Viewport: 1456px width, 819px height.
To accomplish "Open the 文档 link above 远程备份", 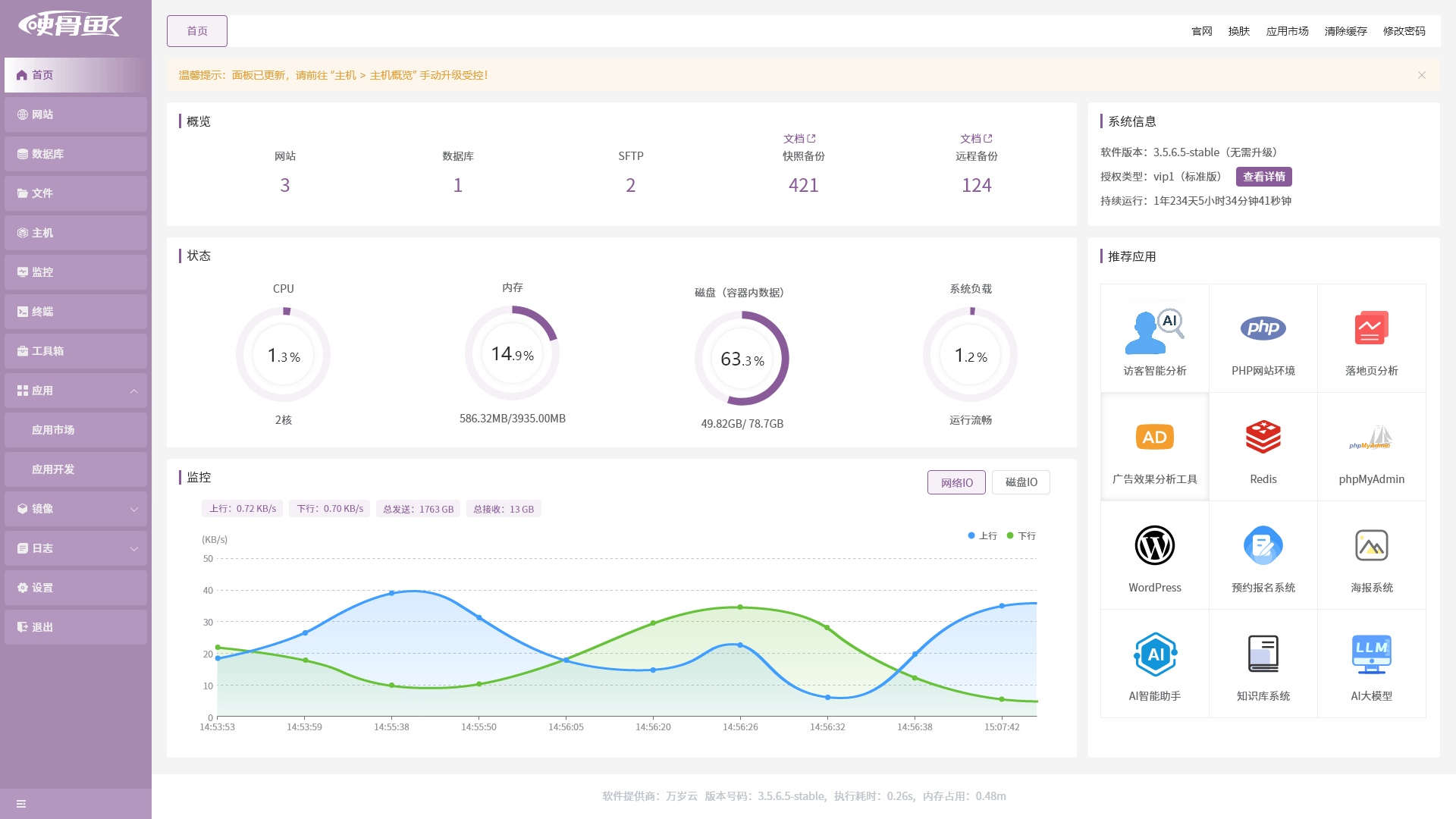I will 976,139.
